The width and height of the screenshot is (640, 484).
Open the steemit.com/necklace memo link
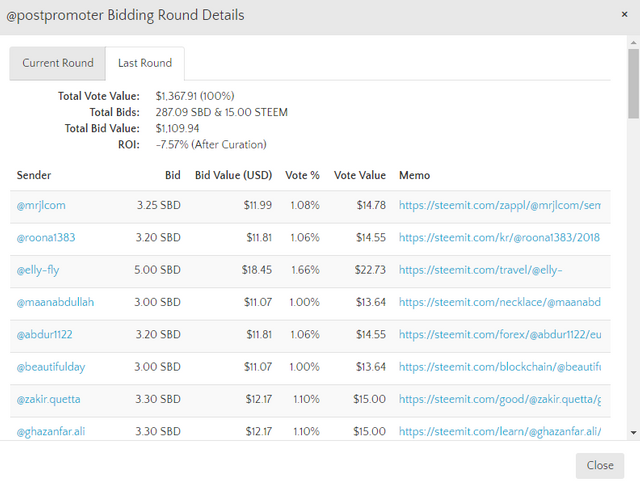tap(500, 302)
